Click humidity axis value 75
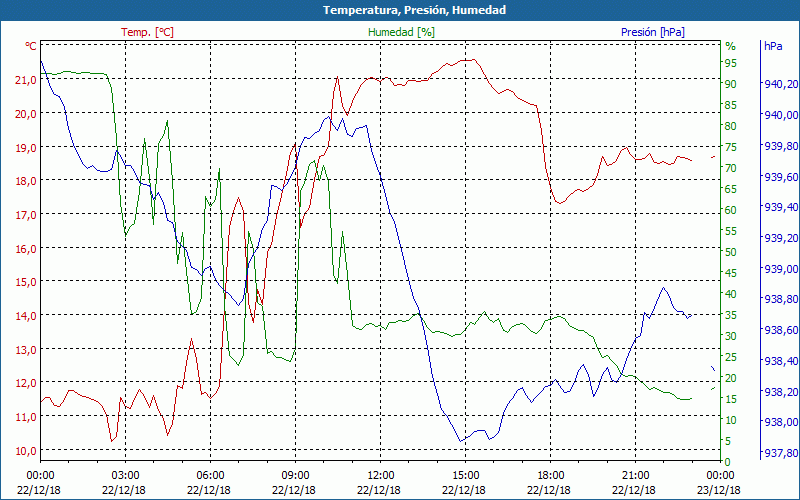The height and width of the screenshot is (500, 800). pos(731,147)
